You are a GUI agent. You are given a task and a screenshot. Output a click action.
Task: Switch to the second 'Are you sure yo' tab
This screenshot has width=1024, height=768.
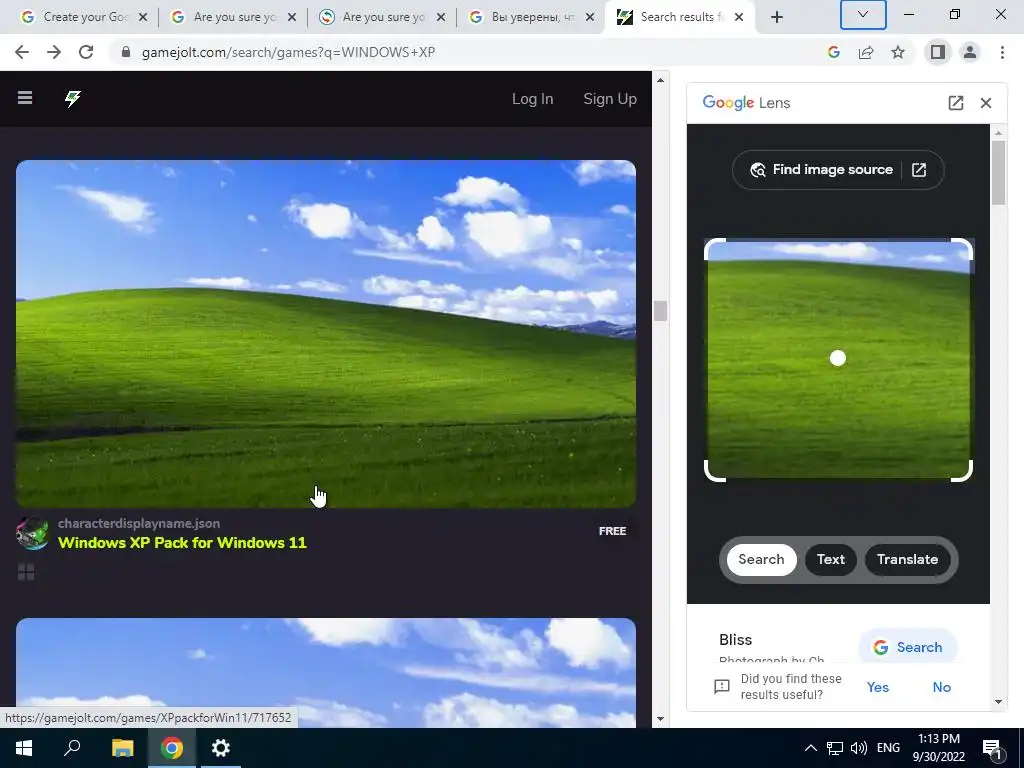[232, 17]
